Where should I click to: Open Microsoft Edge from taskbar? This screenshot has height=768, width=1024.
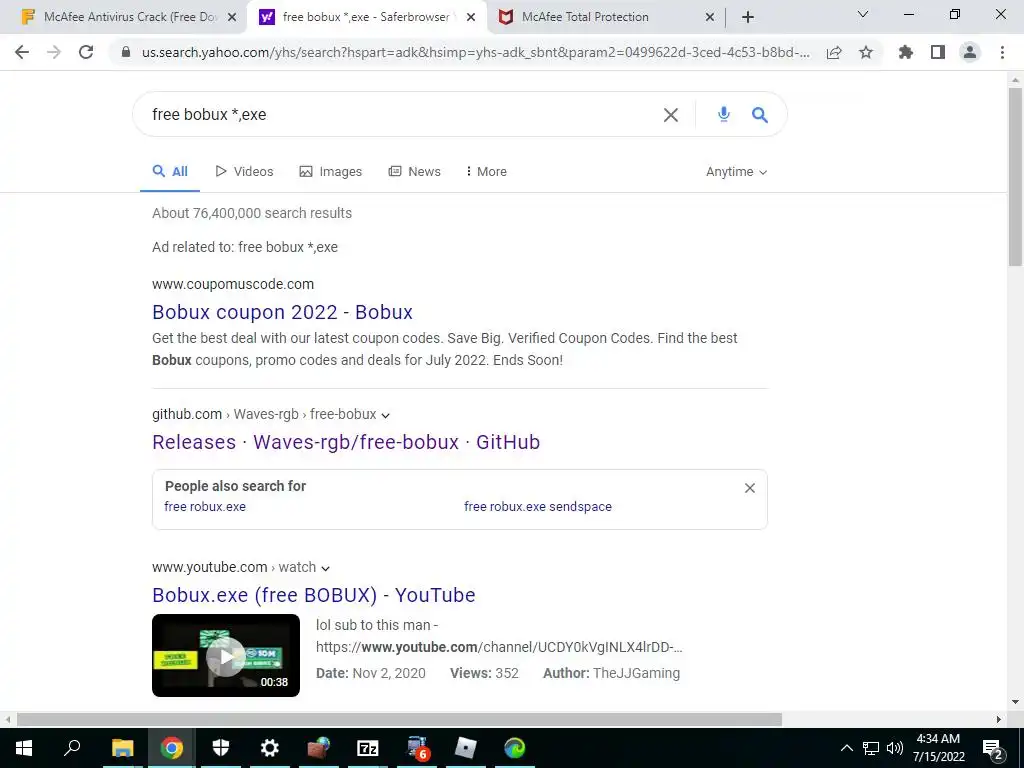pos(515,748)
